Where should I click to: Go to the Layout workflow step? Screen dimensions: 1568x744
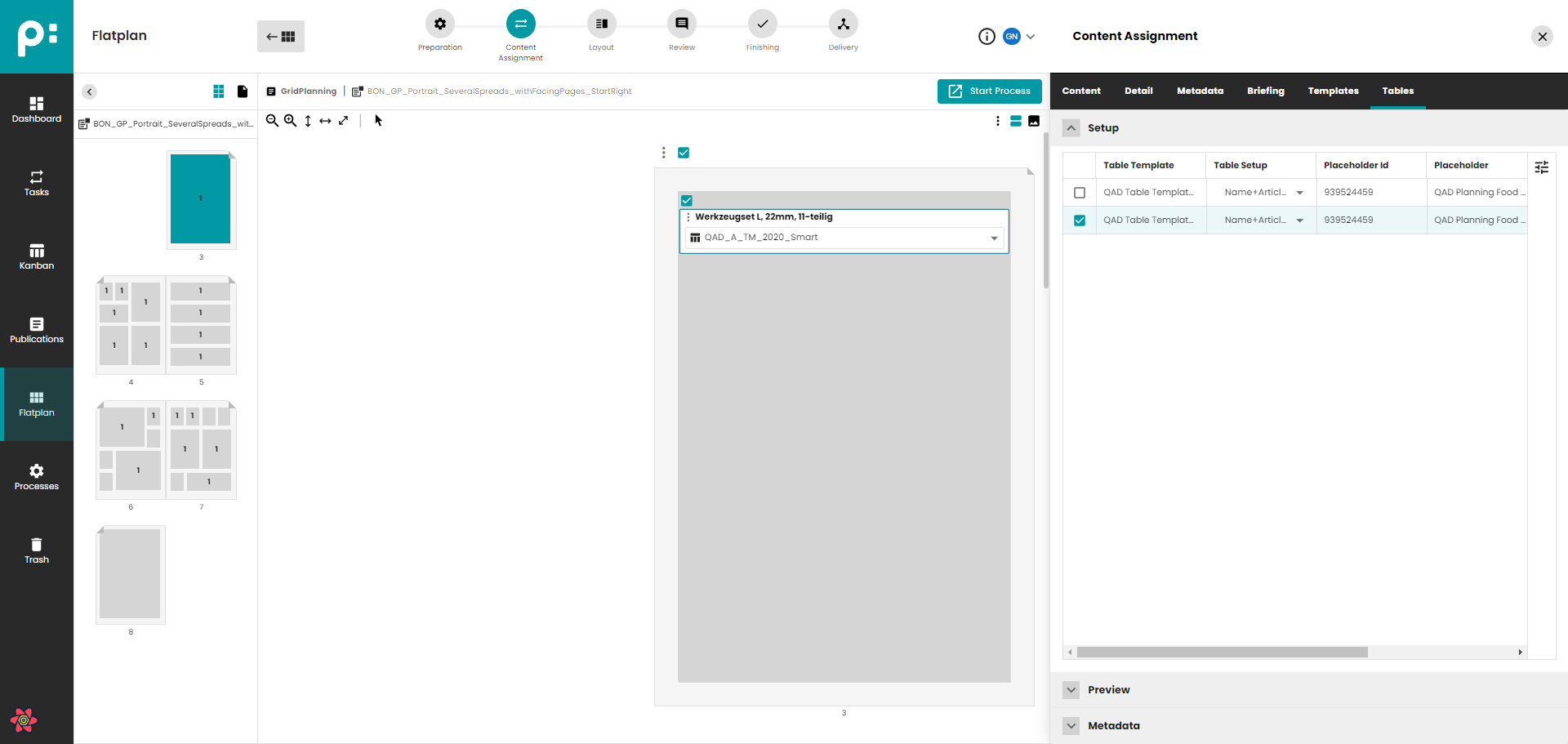click(x=601, y=25)
